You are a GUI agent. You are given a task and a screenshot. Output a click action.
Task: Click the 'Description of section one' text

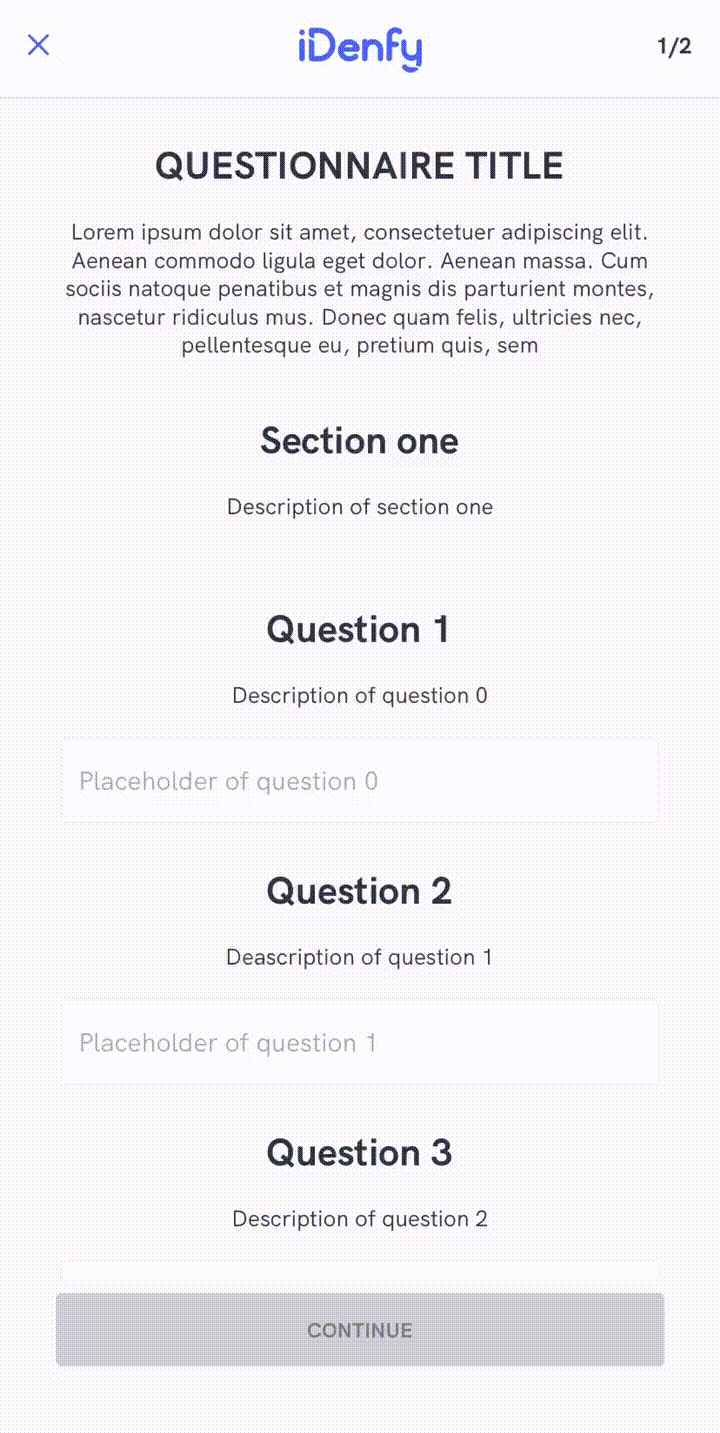(360, 507)
